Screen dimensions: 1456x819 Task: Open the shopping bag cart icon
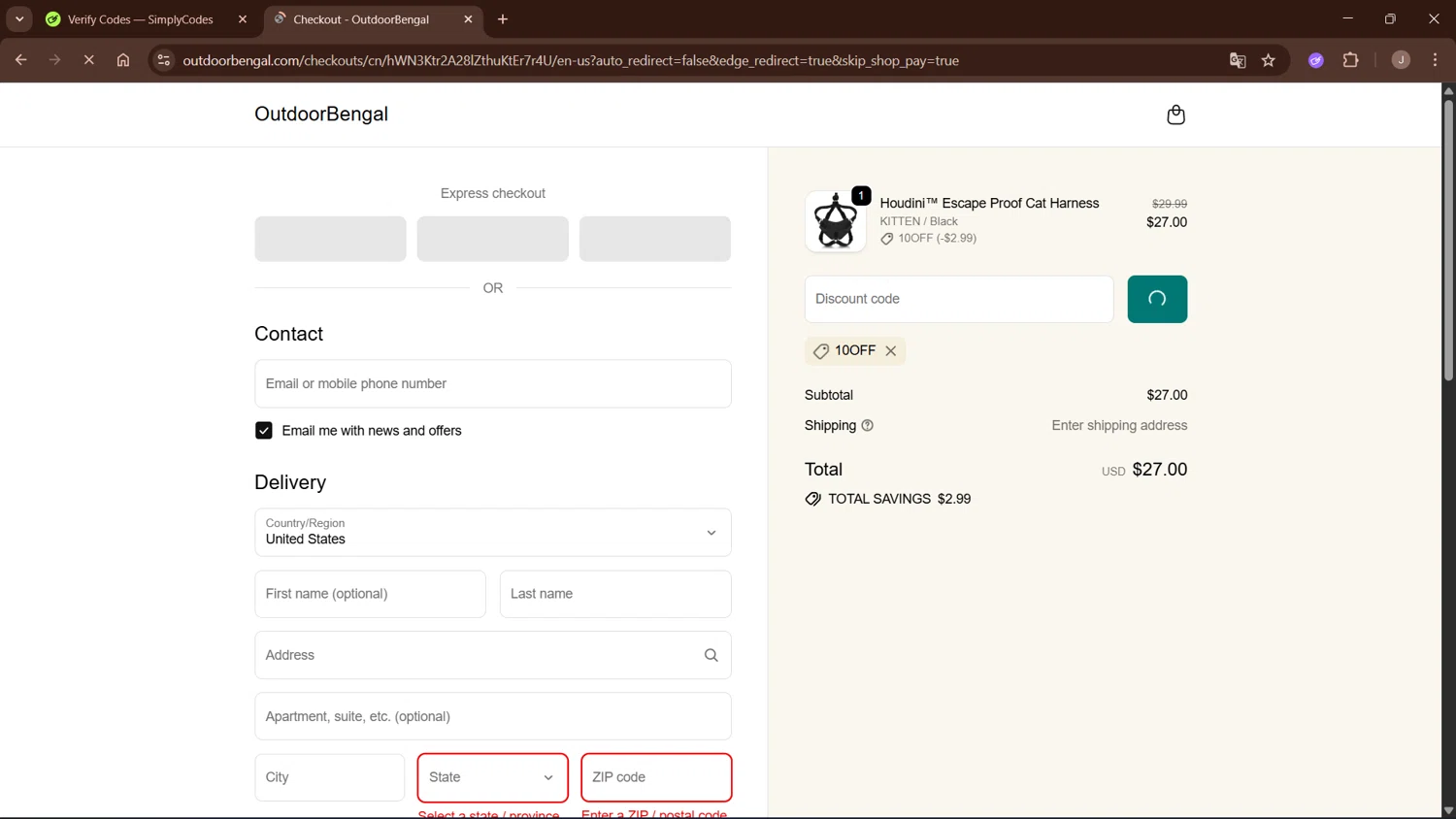pyautogui.click(x=1175, y=115)
